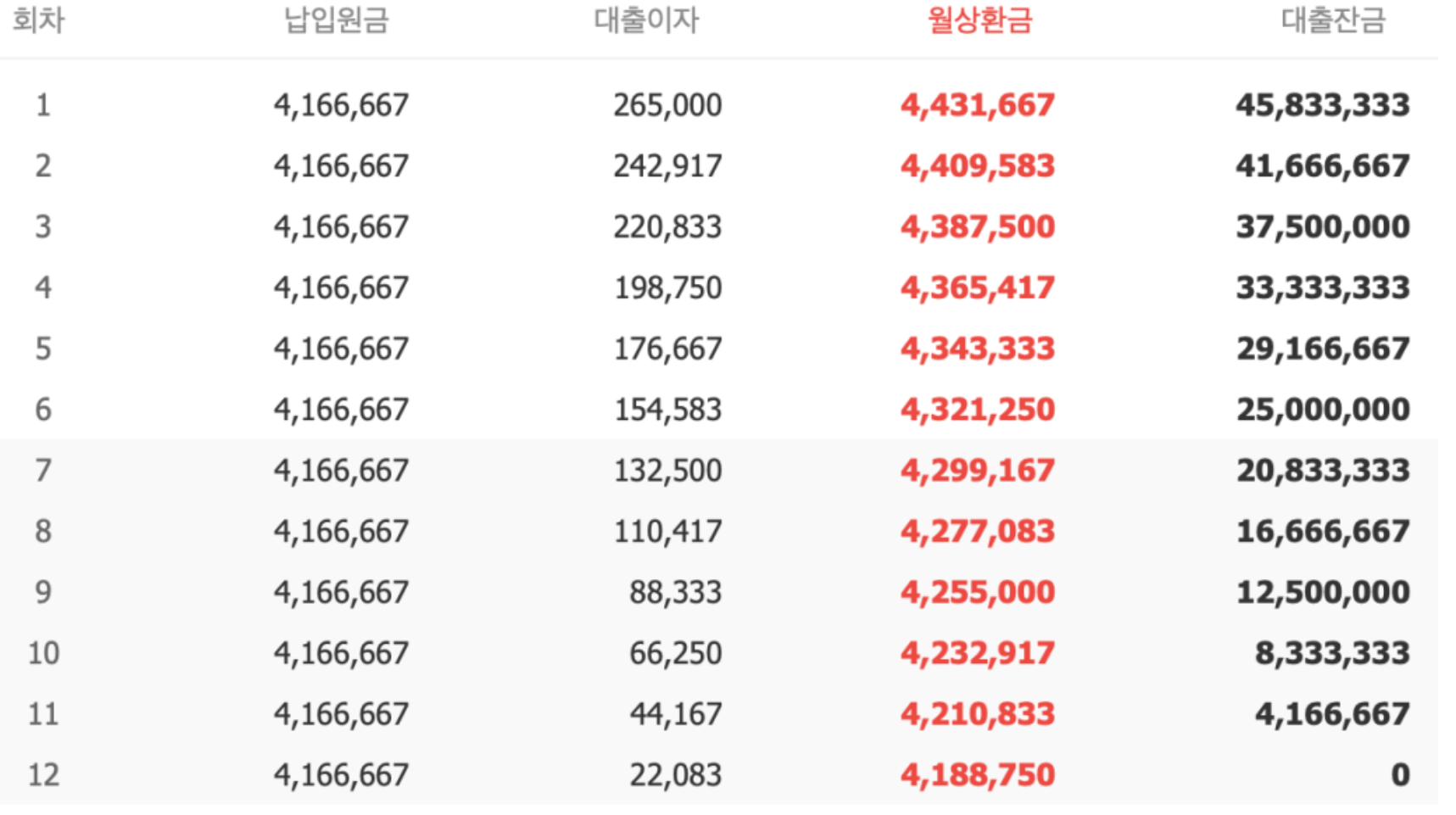This screenshot has height=815, width=1456.
Task: Click the 납입원금 column header
Action: point(337,20)
